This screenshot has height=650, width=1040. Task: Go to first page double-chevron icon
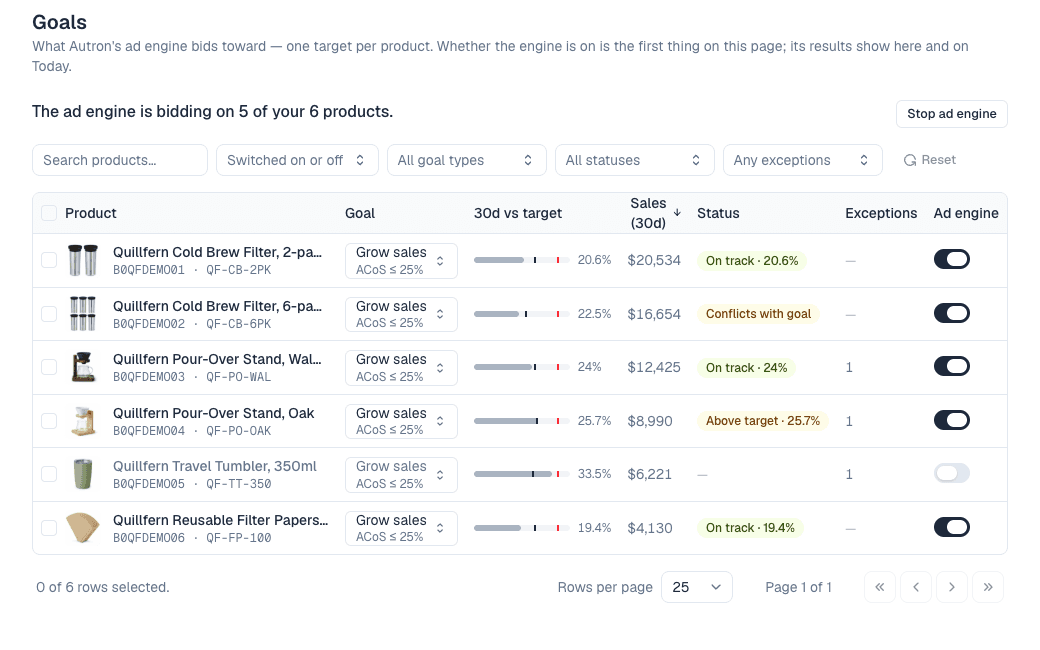click(879, 587)
